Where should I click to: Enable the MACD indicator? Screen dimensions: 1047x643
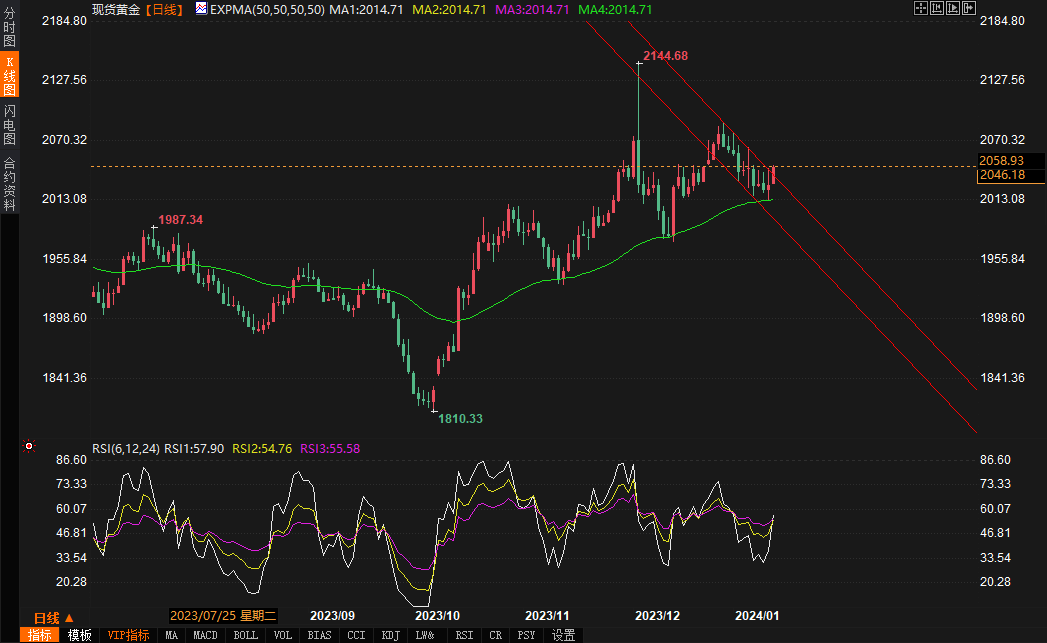coord(205,635)
